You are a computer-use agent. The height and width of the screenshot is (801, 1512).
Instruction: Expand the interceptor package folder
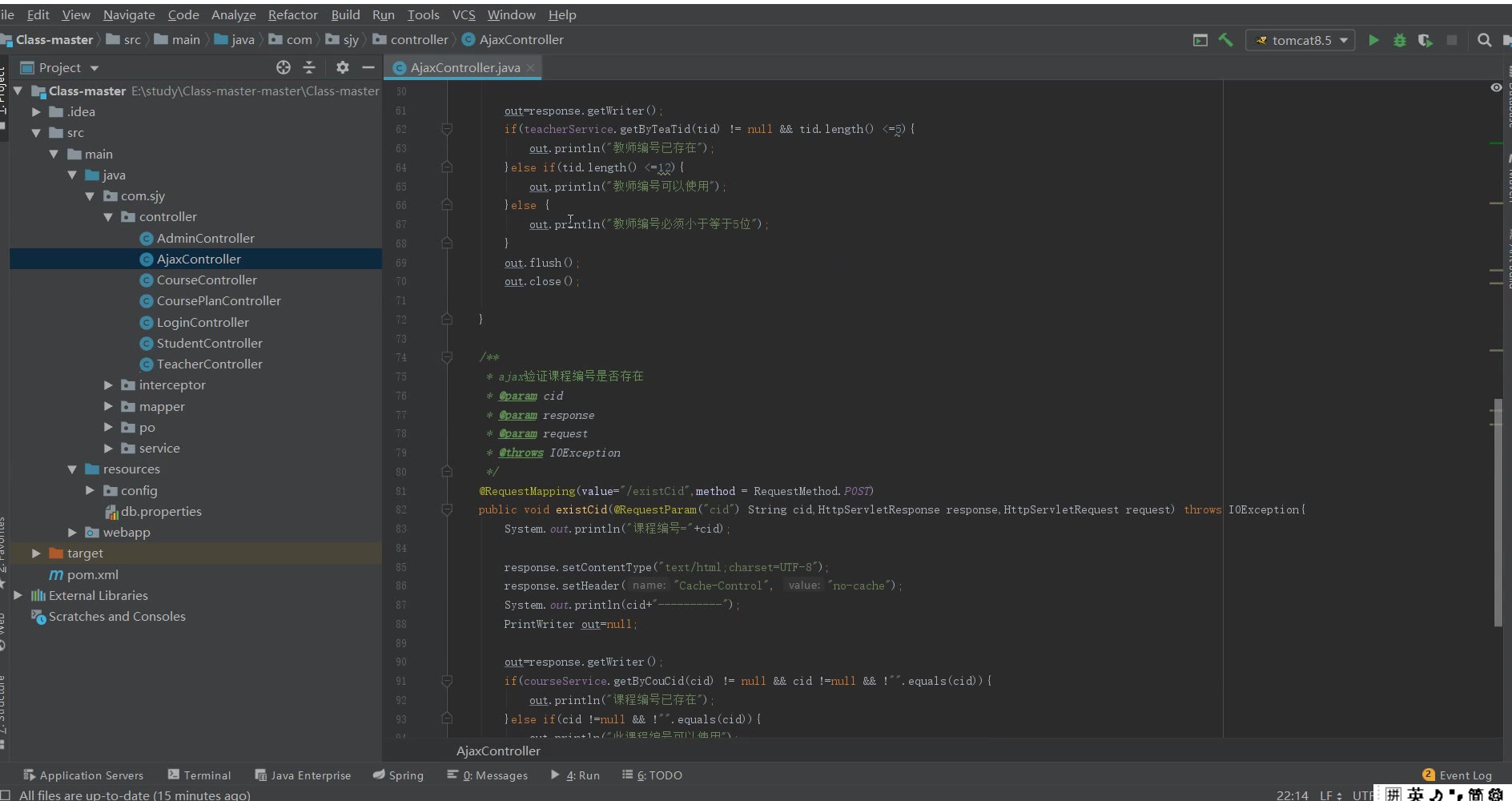click(x=108, y=385)
